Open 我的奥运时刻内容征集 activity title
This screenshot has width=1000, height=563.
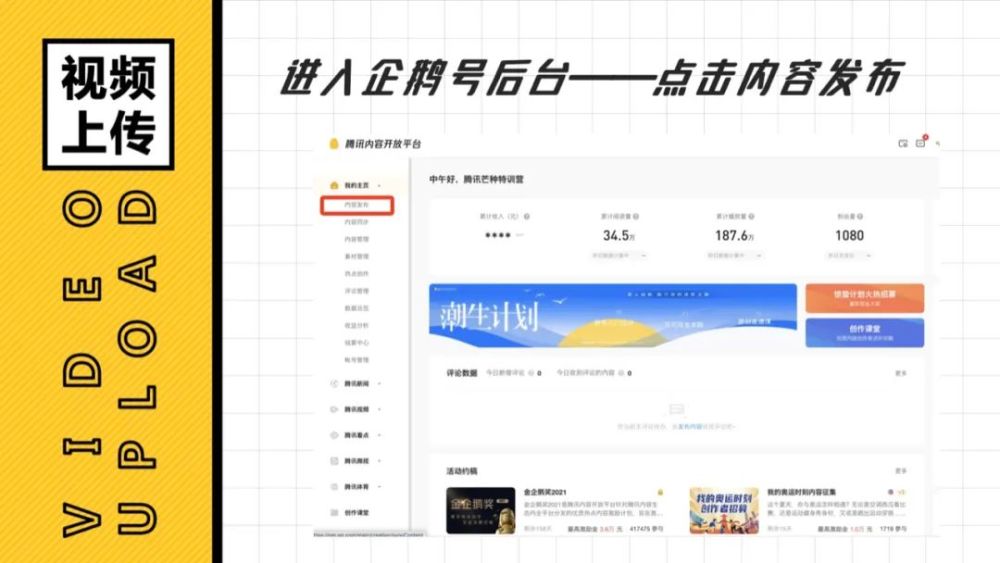(801, 492)
